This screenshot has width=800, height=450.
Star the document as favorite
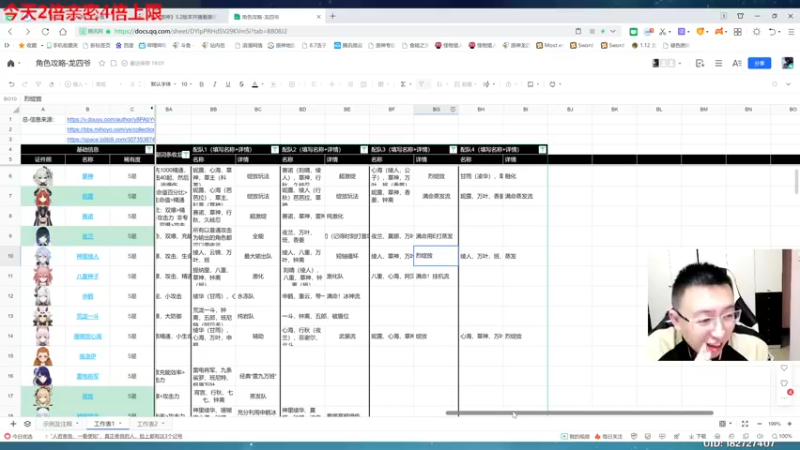coord(102,63)
